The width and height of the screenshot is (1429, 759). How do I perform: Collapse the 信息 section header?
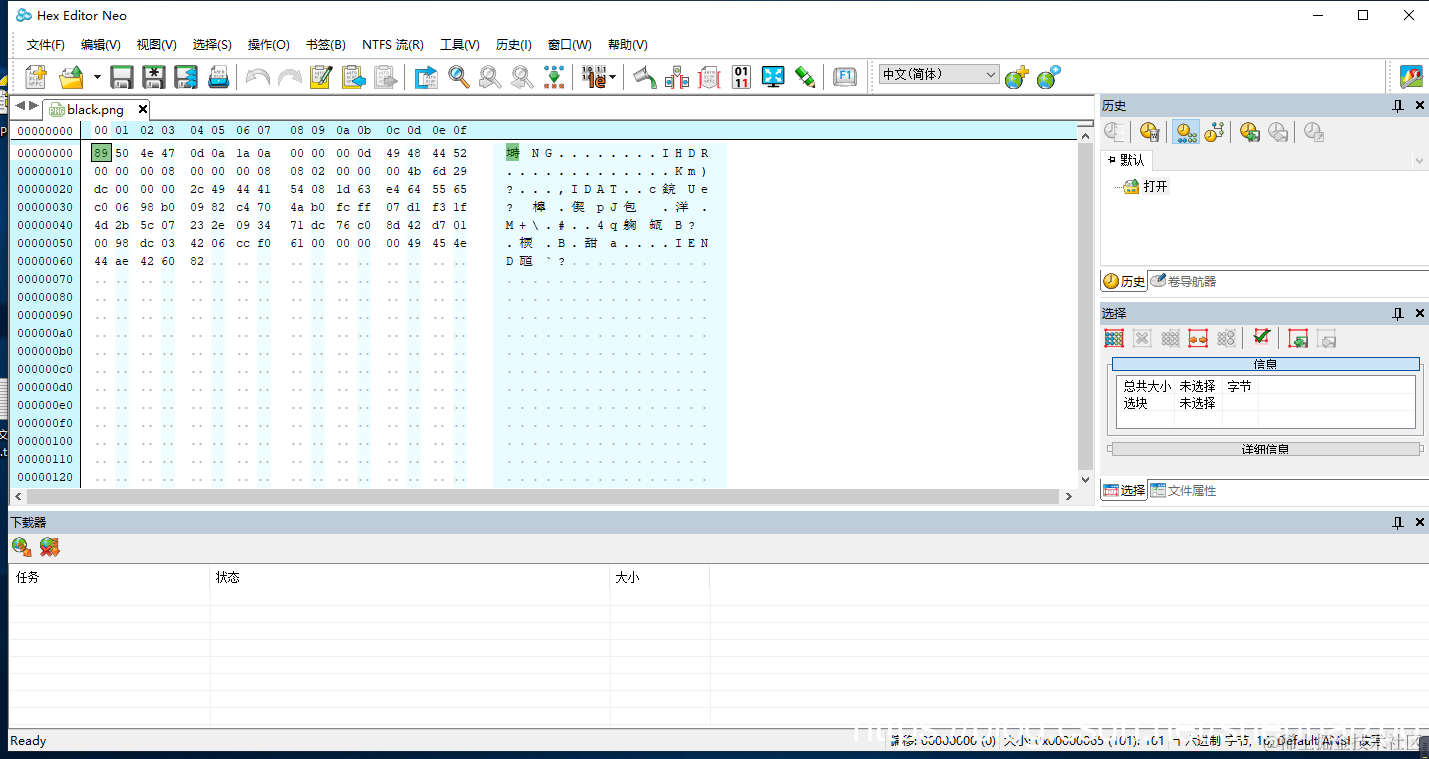click(1265, 364)
